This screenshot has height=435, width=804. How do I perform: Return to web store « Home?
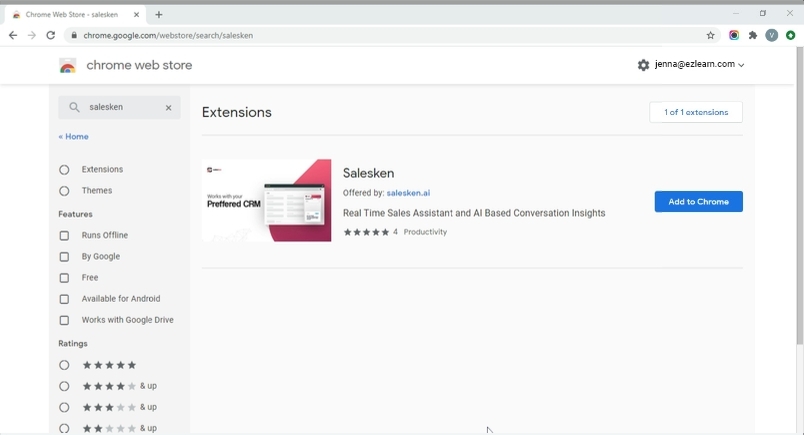click(73, 136)
